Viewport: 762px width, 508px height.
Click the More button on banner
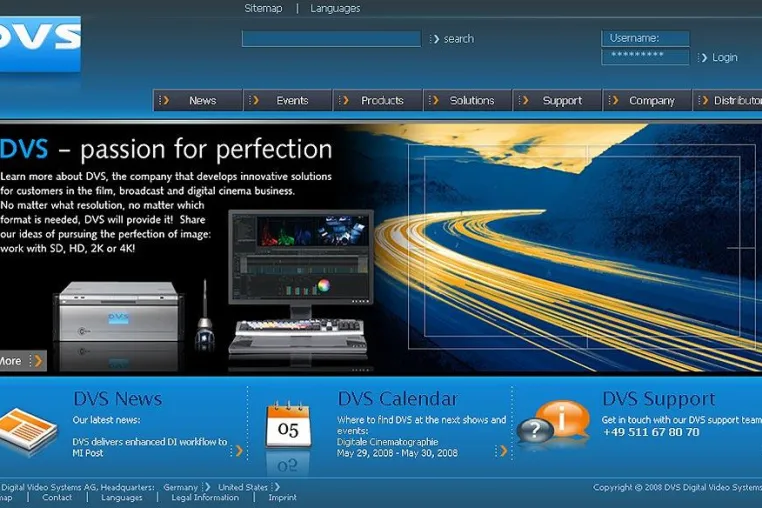point(23,361)
